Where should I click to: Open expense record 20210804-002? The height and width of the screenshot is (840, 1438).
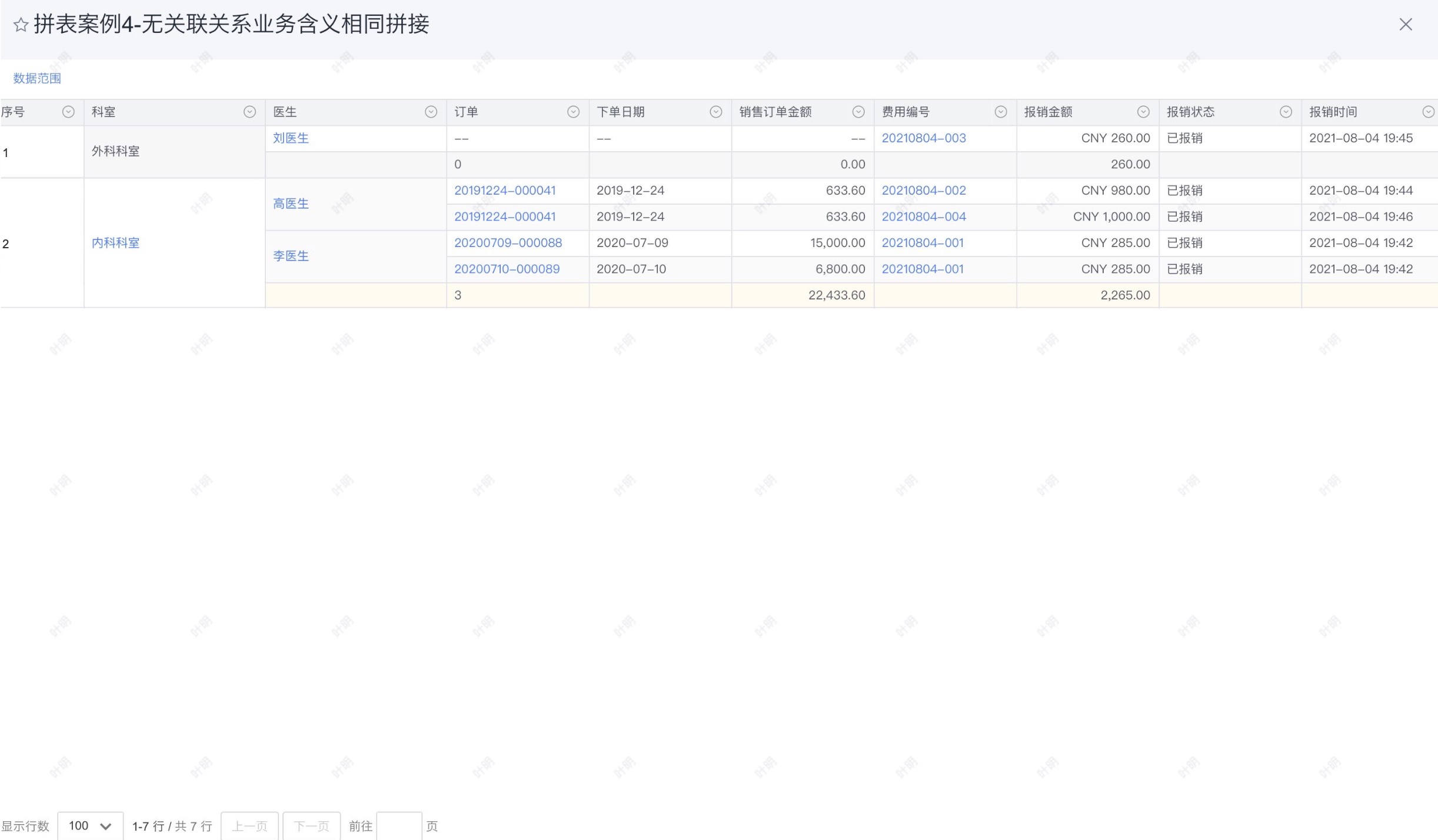pos(924,190)
